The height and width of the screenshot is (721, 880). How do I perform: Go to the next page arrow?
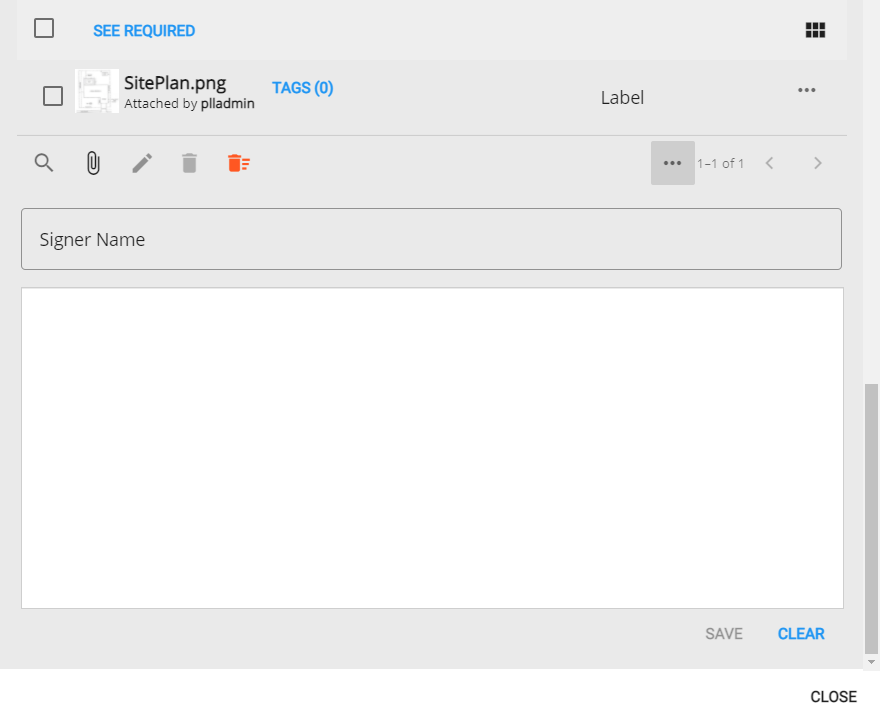(818, 163)
